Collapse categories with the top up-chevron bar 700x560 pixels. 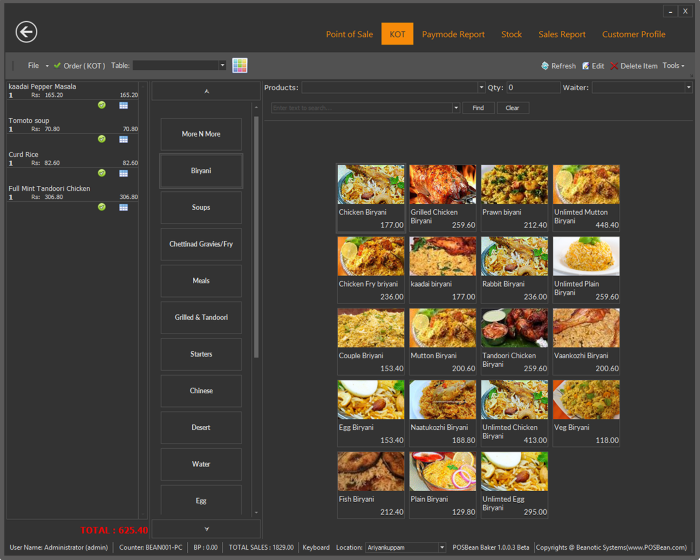point(206,91)
